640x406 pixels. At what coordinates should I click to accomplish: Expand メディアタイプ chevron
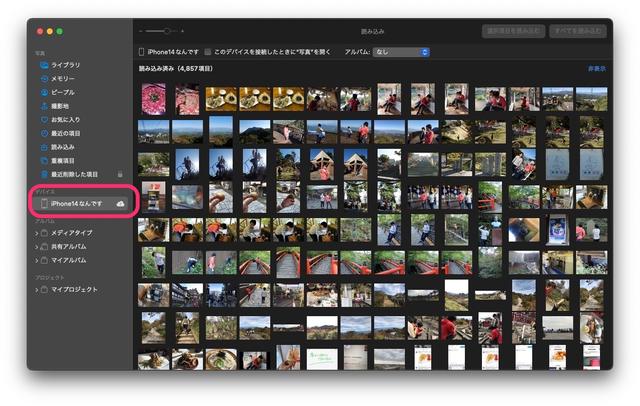37,233
